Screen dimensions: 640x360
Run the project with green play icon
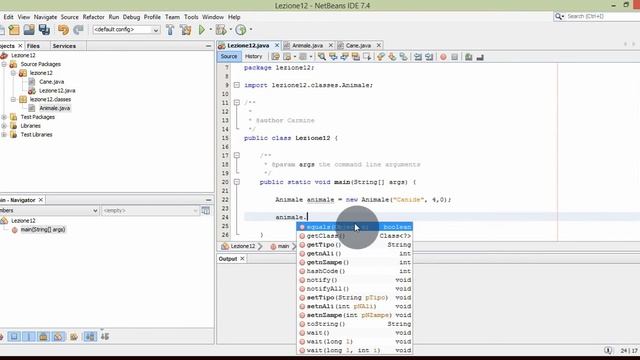tap(202, 29)
